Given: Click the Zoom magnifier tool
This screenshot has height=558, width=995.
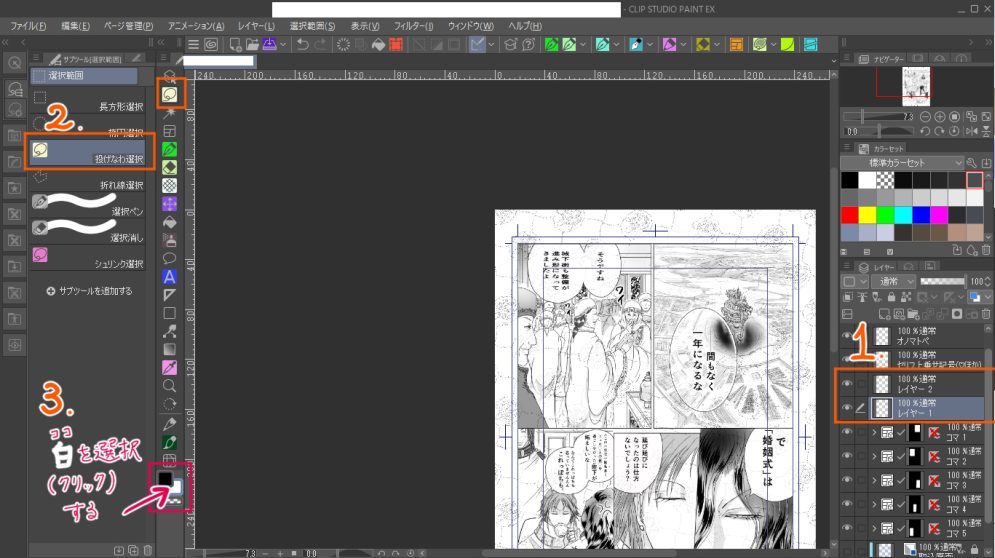Looking at the screenshot, I should (170, 384).
